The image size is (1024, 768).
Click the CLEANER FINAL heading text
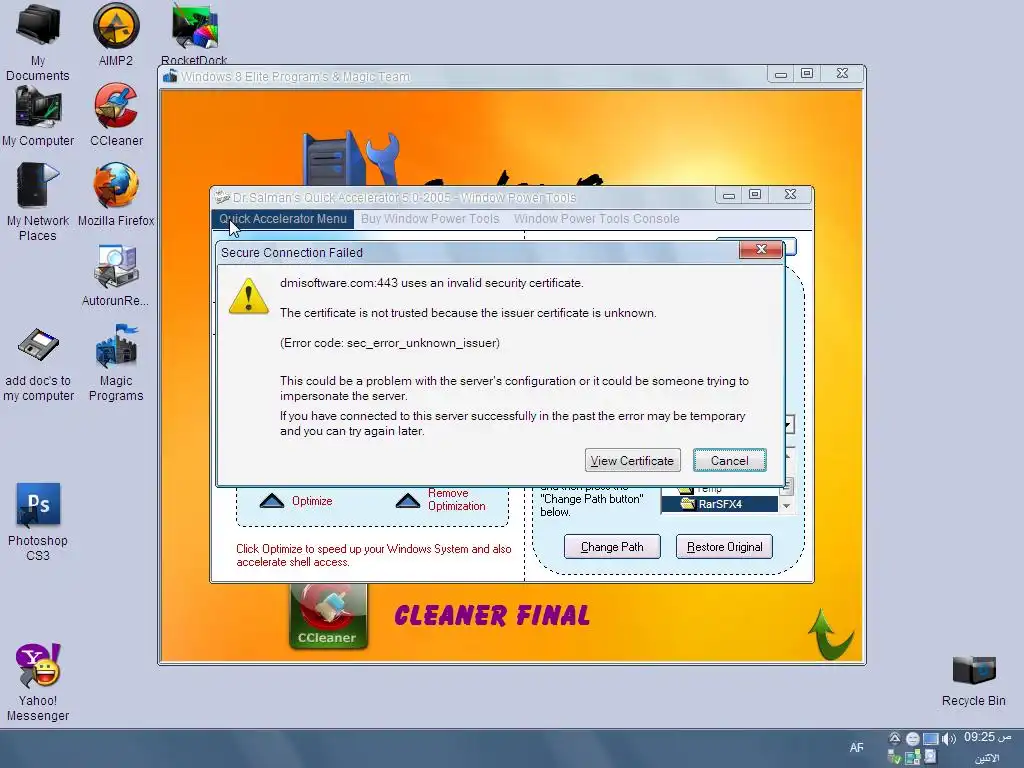pyautogui.click(x=492, y=615)
